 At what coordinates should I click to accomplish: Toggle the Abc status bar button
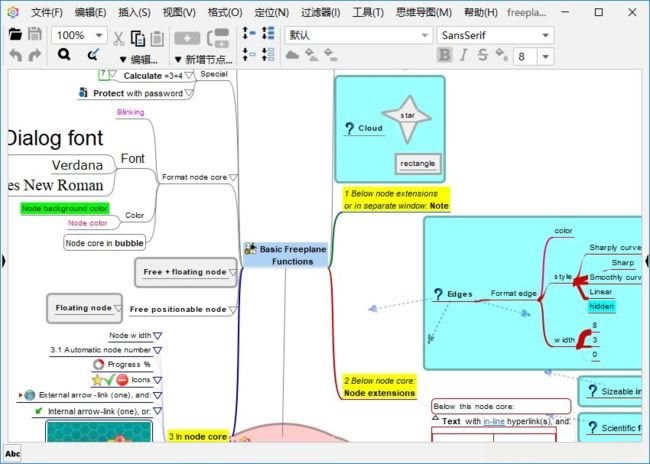pos(12,454)
